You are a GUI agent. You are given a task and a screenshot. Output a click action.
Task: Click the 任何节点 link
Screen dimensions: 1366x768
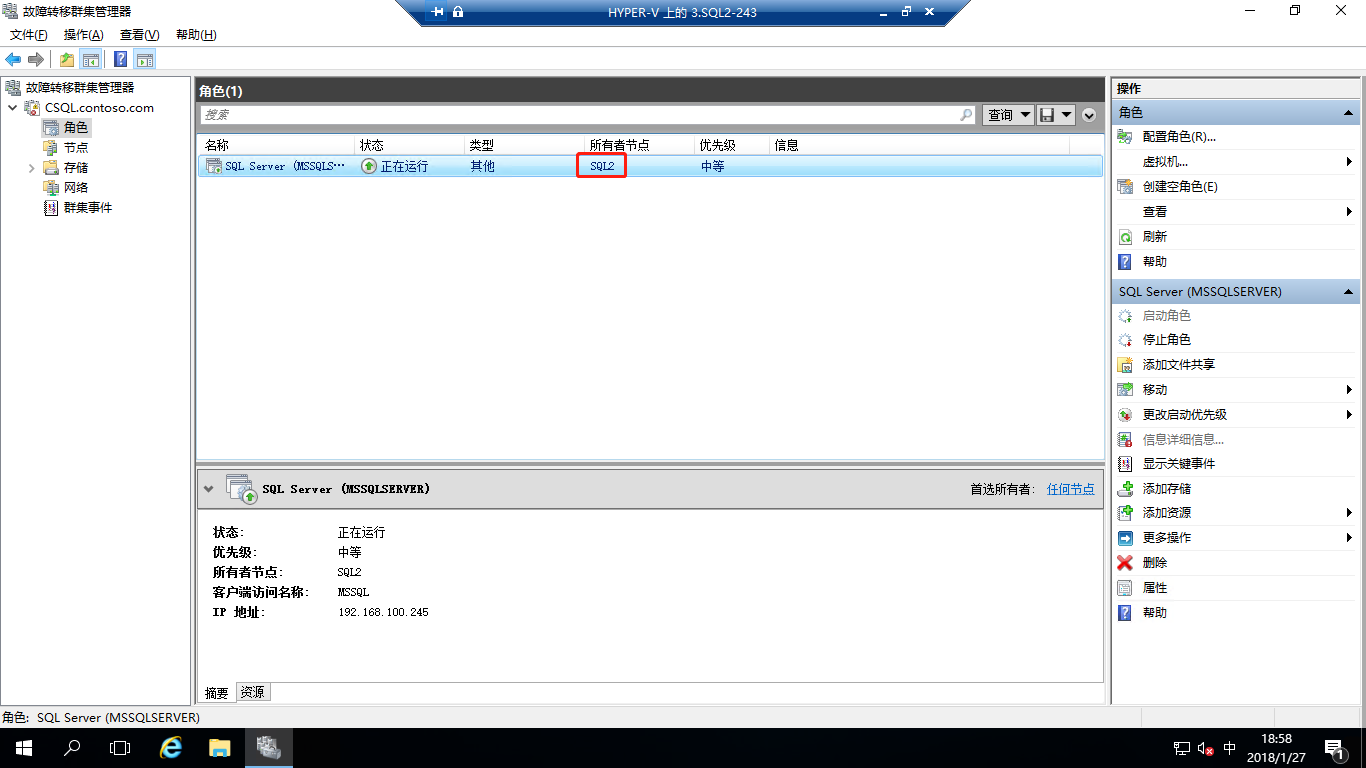[1070, 490]
